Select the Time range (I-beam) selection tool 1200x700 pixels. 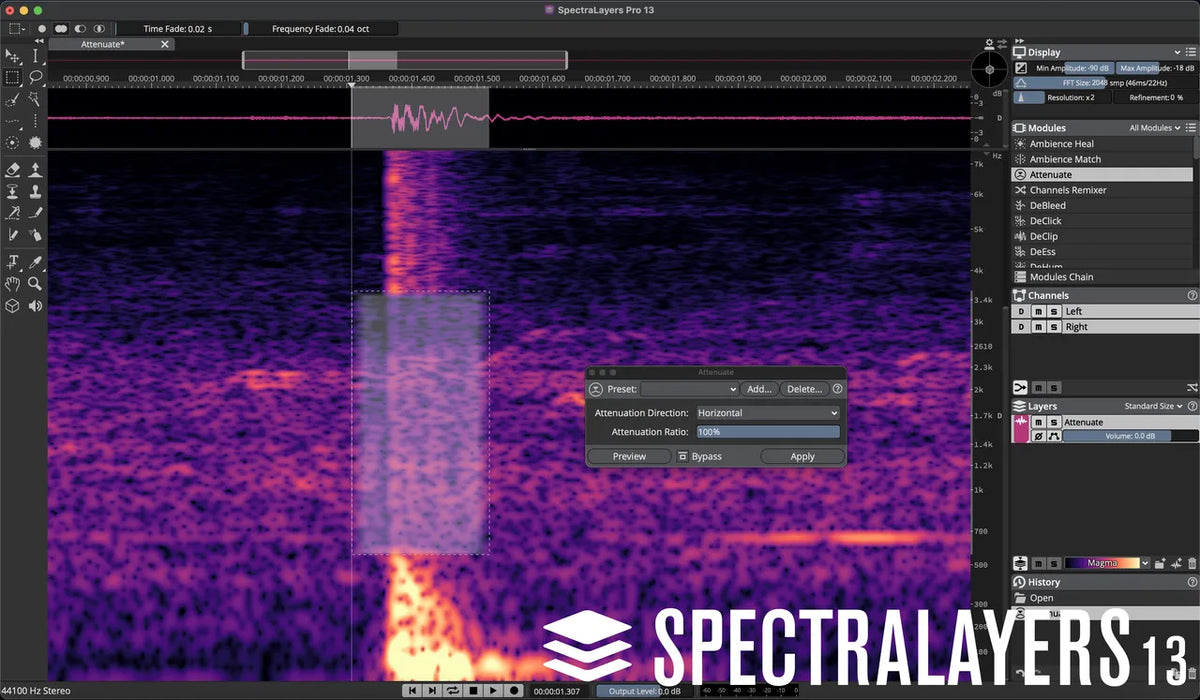[36, 56]
